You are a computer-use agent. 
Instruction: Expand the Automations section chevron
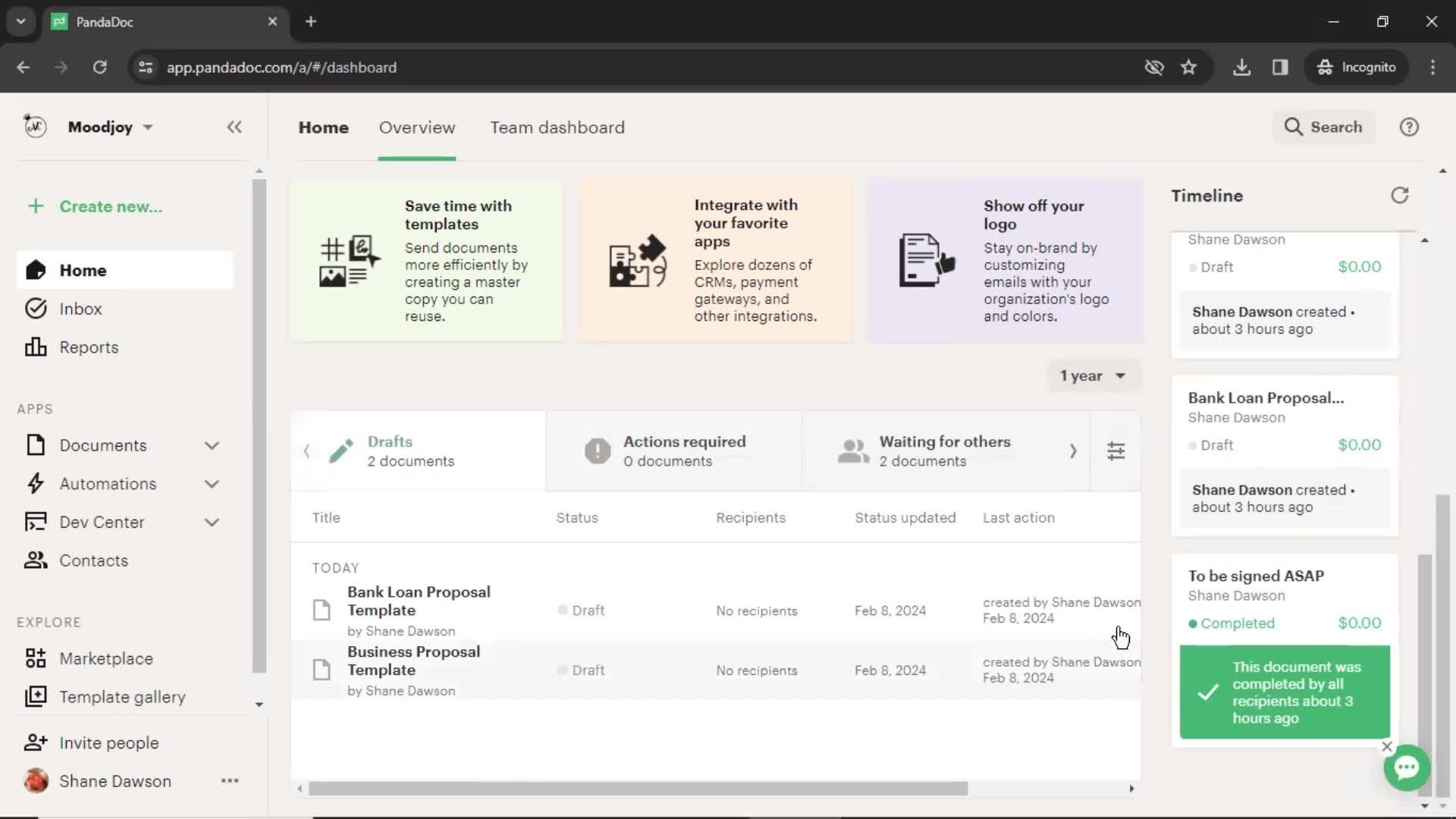coord(212,484)
